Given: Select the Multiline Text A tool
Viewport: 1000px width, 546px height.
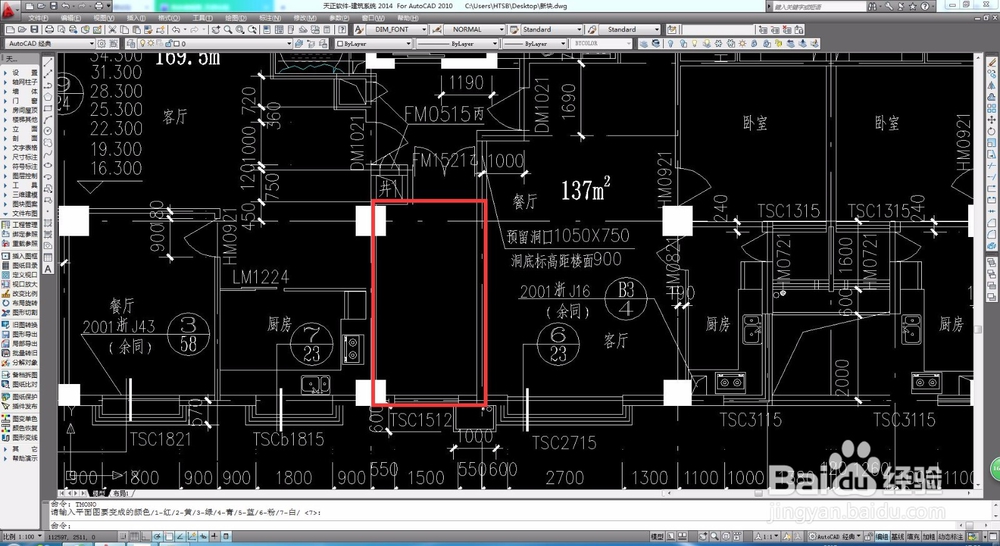Looking at the screenshot, I should [48, 269].
